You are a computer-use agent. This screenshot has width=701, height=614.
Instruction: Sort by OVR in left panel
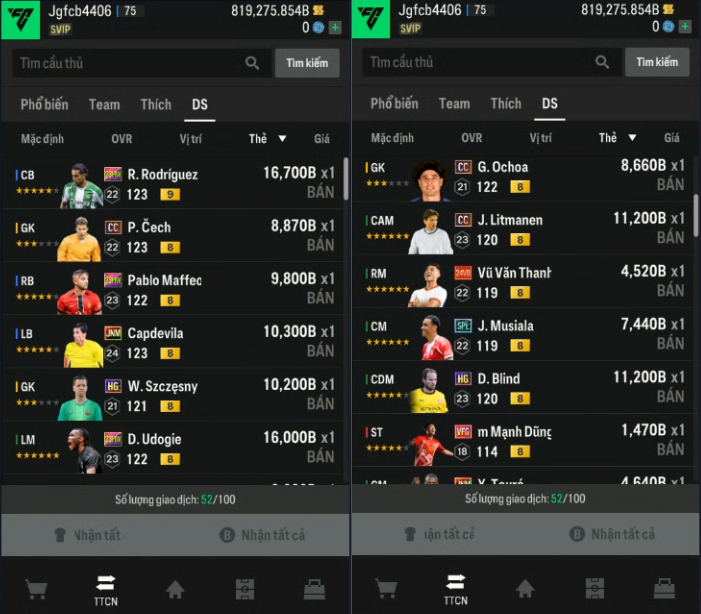122,139
